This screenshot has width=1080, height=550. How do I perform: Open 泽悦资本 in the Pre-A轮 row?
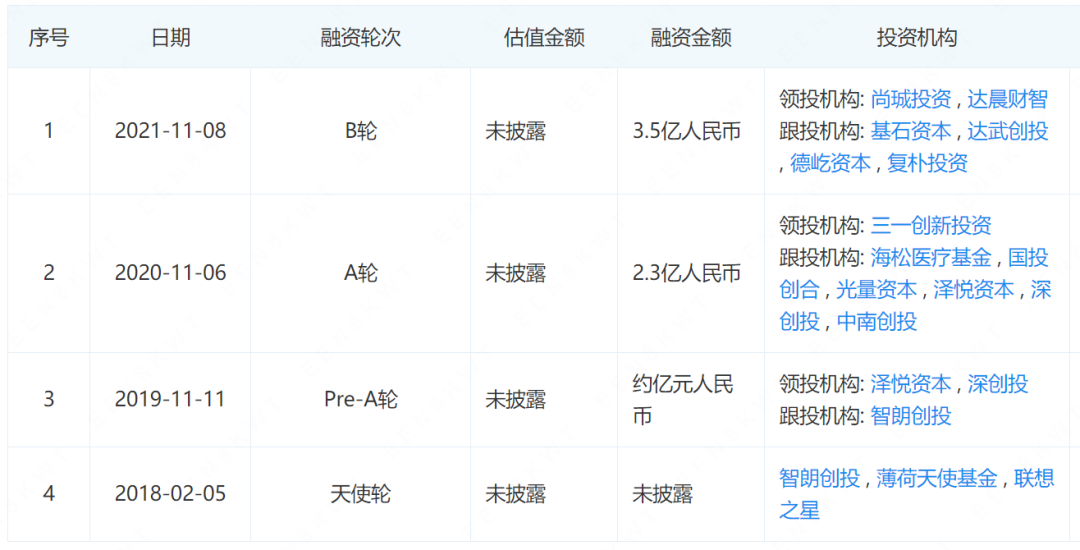point(911,384)
